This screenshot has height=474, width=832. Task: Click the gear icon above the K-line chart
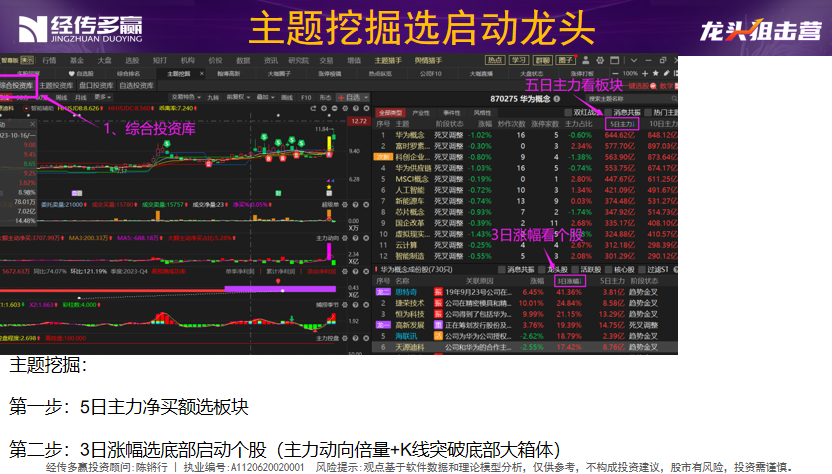pos(345,108)
